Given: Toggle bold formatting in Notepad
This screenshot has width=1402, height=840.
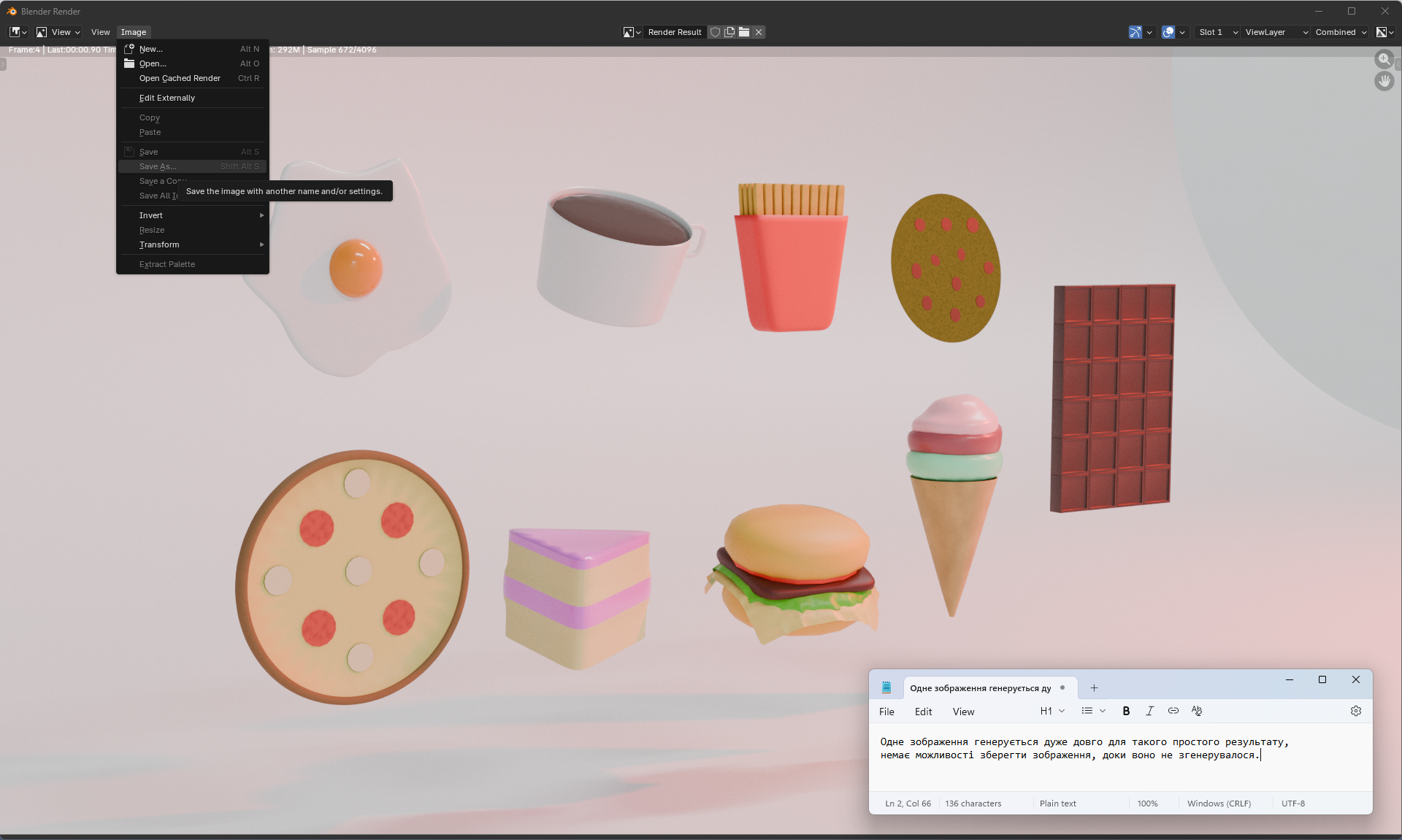Looking at the screenshot, I should 1126,711.
